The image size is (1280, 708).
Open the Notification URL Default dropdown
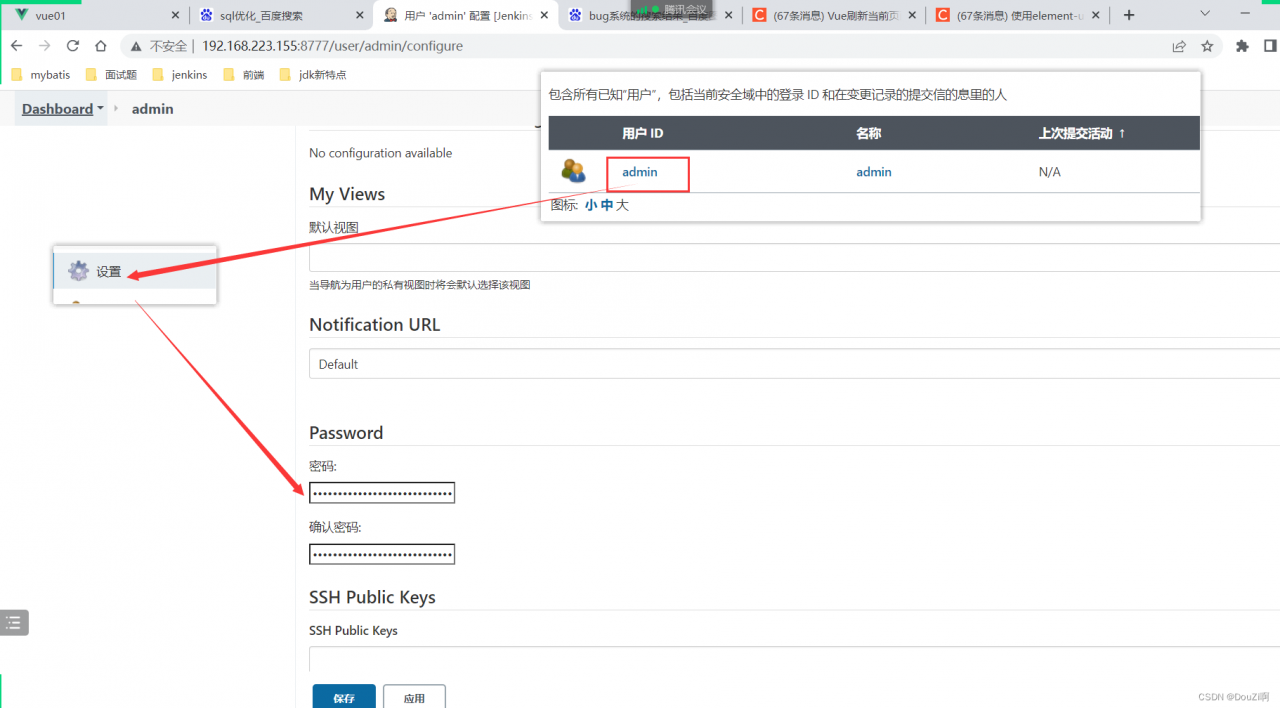[794, 364]
